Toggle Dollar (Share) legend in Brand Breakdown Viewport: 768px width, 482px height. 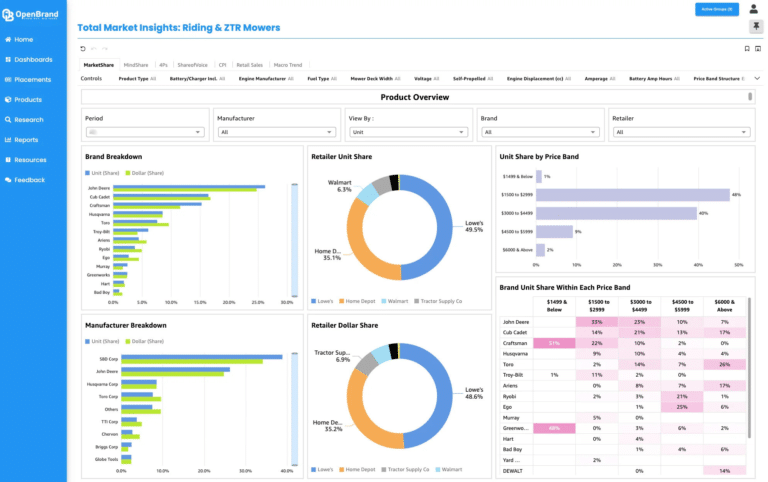click(144, 173)
